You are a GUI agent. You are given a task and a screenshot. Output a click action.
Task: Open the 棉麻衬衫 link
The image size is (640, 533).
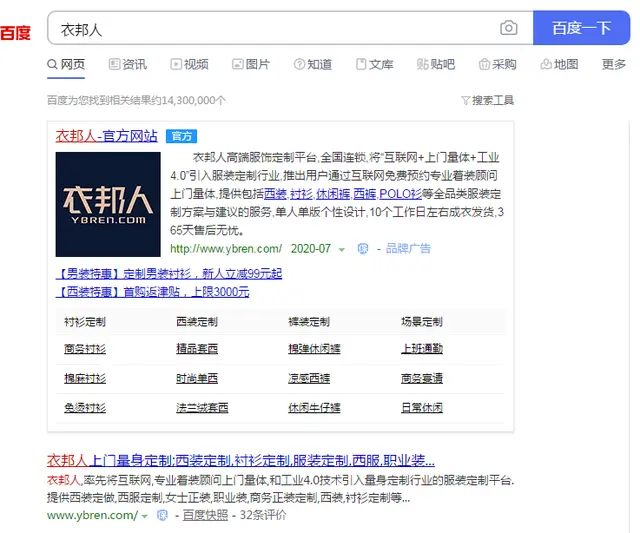pyautogui.click(x=85, y=378)
